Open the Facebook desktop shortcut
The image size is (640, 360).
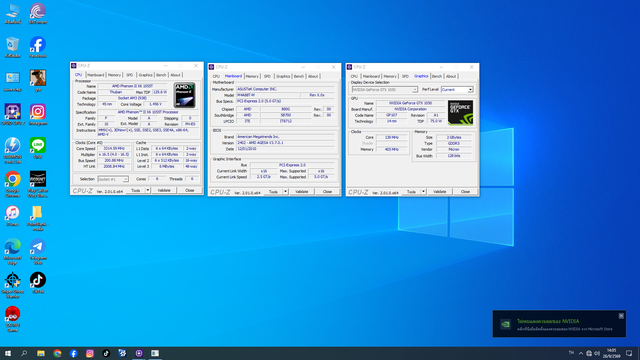38,47
